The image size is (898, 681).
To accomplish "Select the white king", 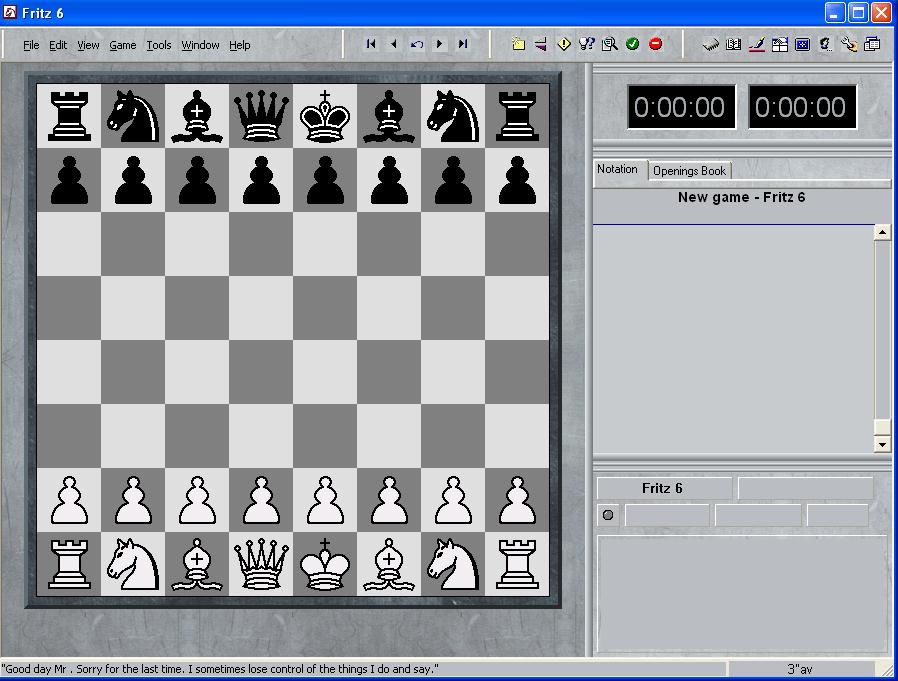I will (x=325, y=564).
